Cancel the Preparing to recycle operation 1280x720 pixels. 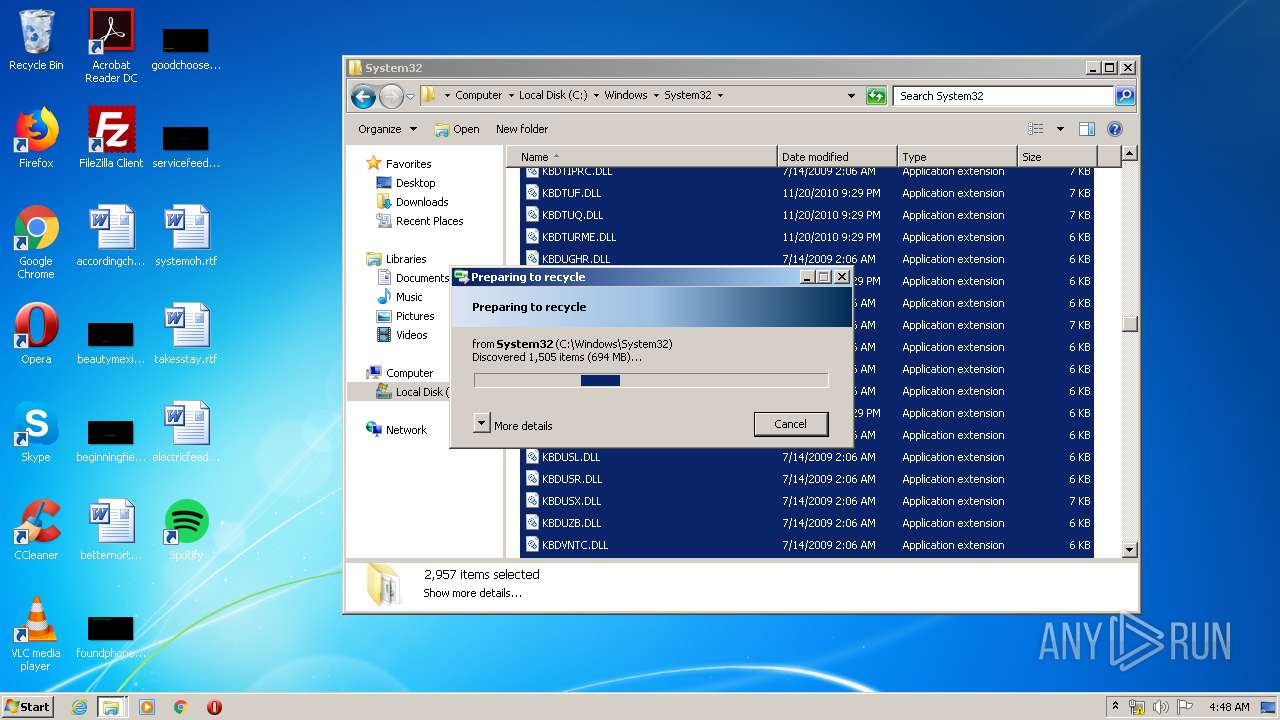pos(790,424)
